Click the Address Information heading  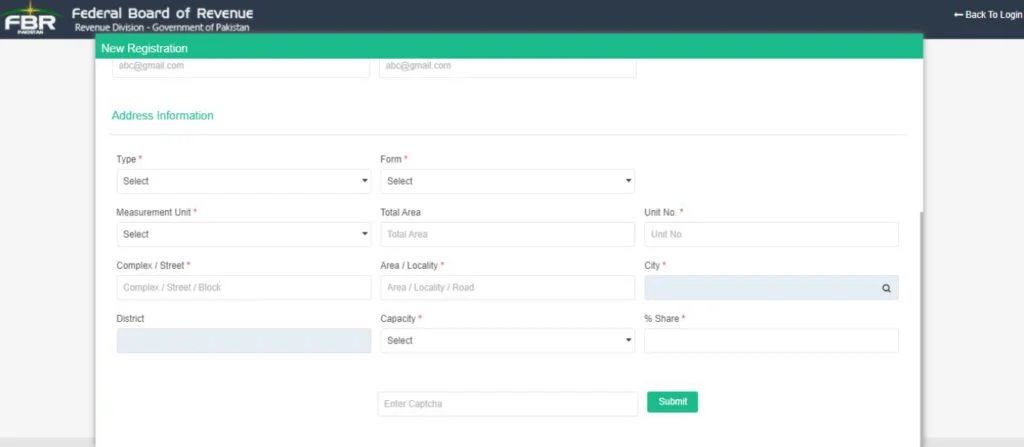[x=163, y=116]
